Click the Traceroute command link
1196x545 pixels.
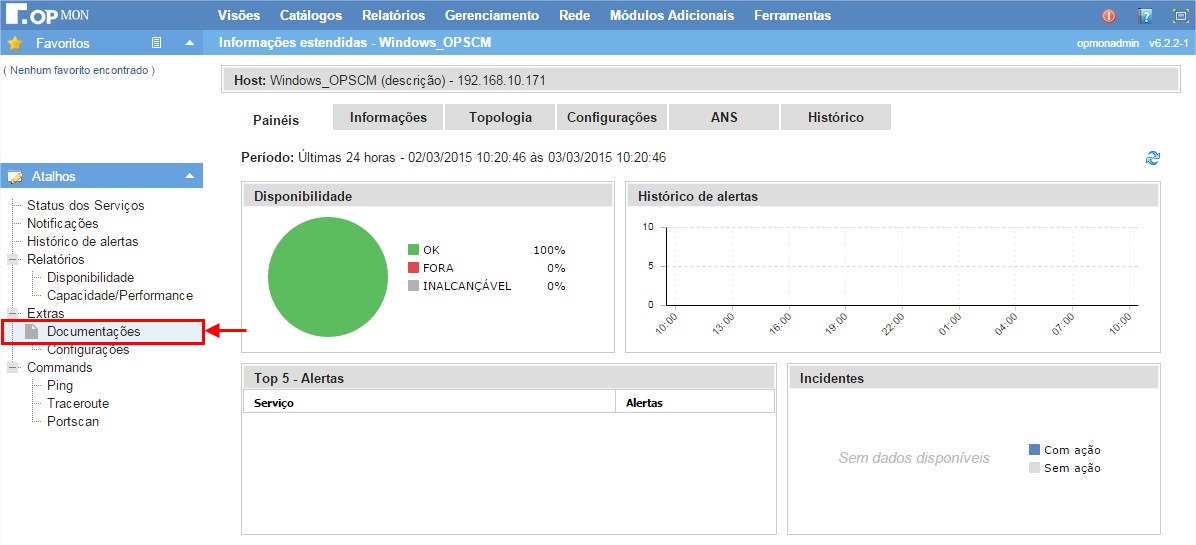point(78,404)
